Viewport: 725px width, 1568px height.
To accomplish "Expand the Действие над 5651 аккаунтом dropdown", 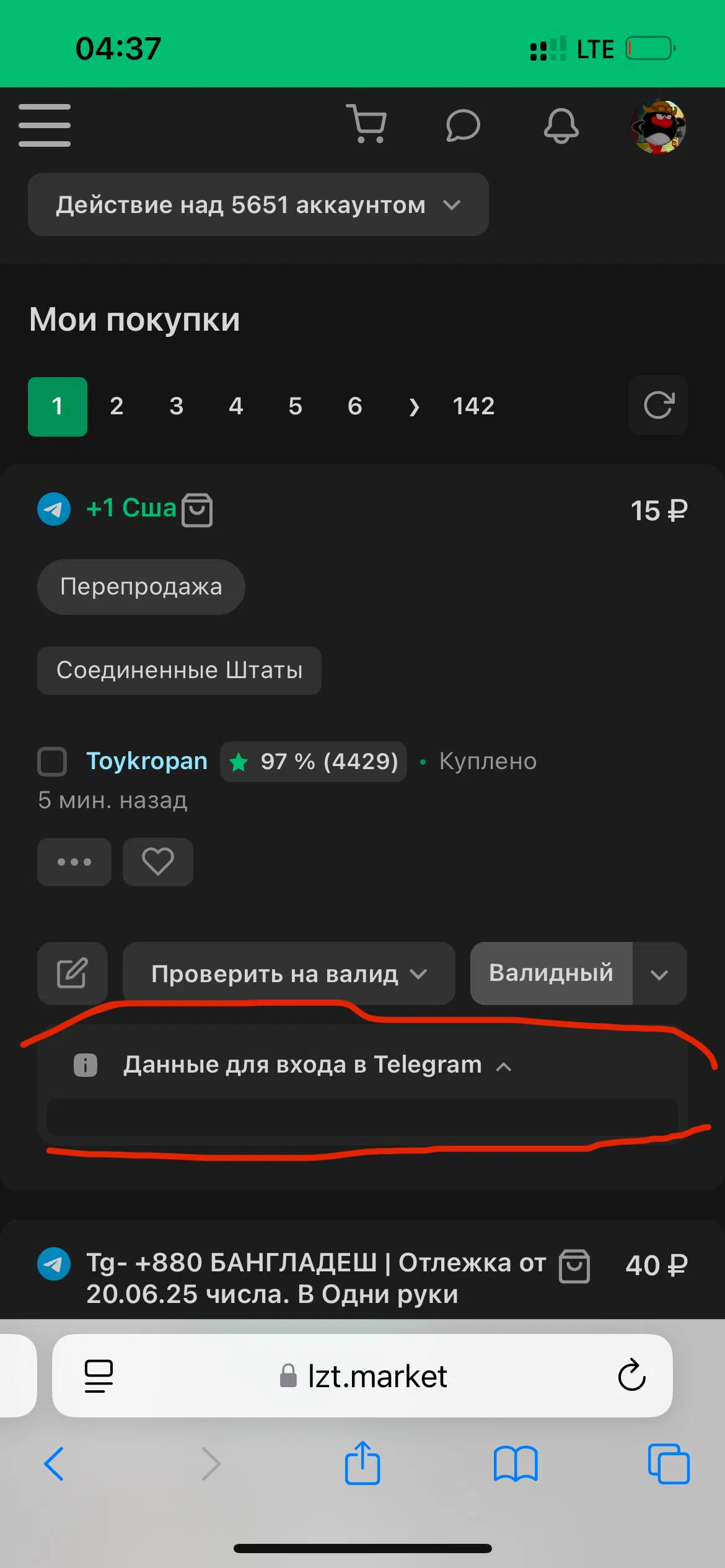I will (x=258, y=204).
